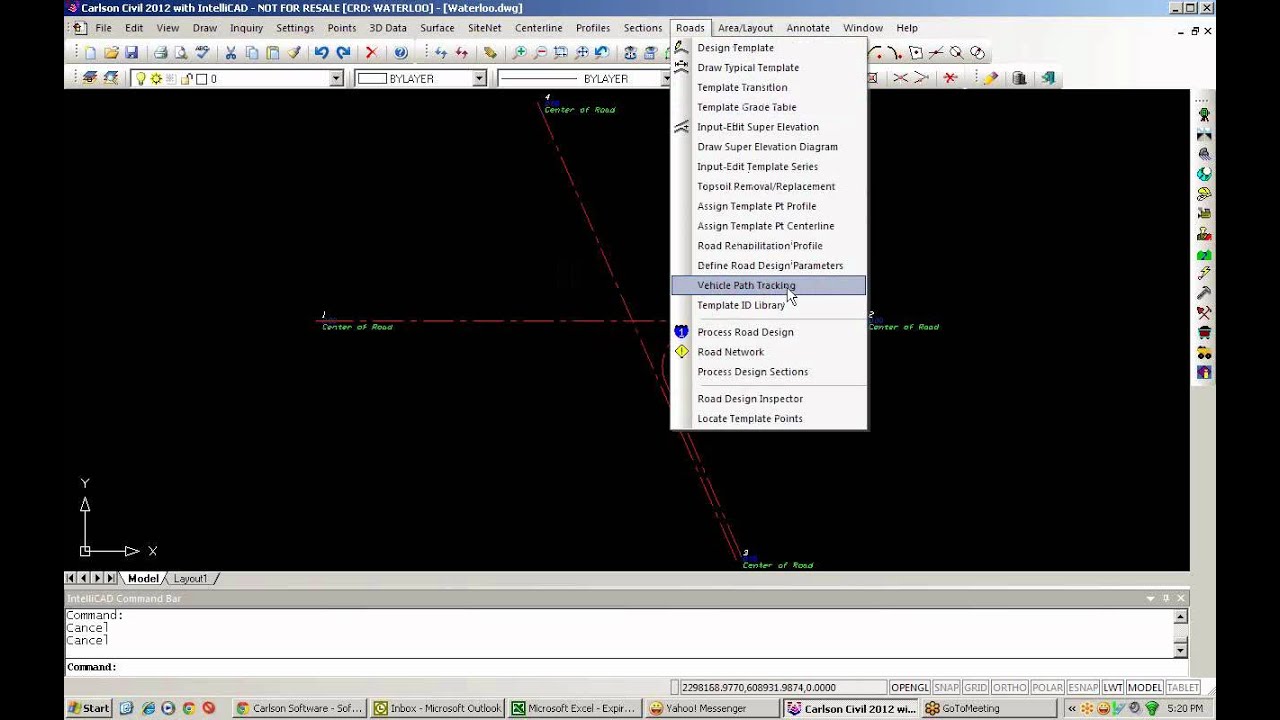Switch to Inbox - Microsoft Outlook taskbar button
1280x720 pixels.
click(x=438, y=708)
